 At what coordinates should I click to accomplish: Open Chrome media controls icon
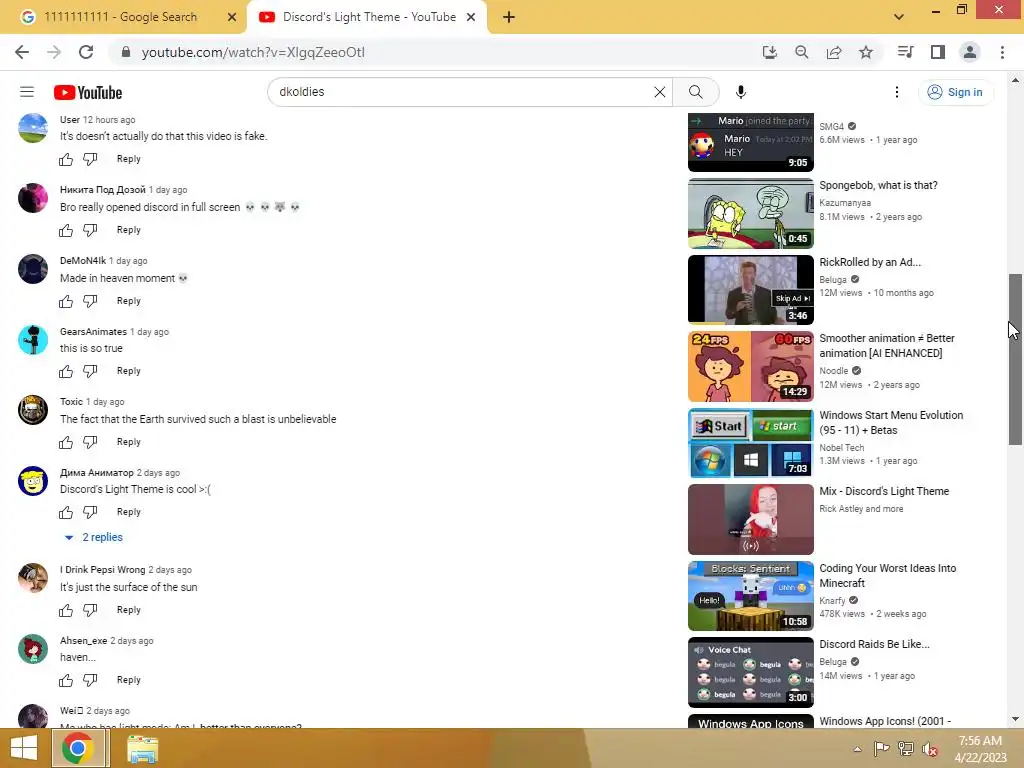pos(905,52)
